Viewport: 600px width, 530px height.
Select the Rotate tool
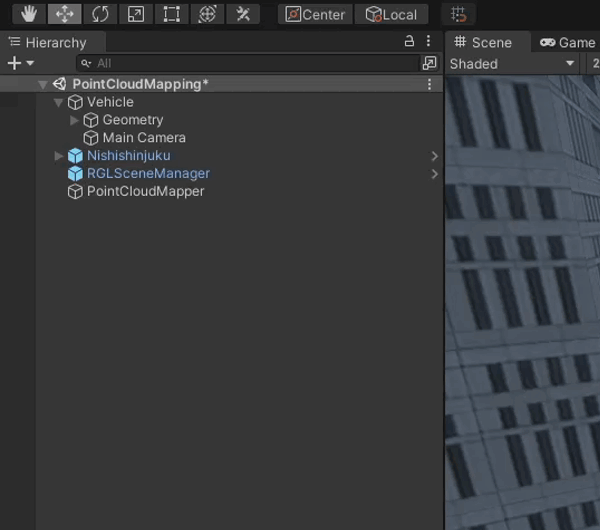coord(100,14)
